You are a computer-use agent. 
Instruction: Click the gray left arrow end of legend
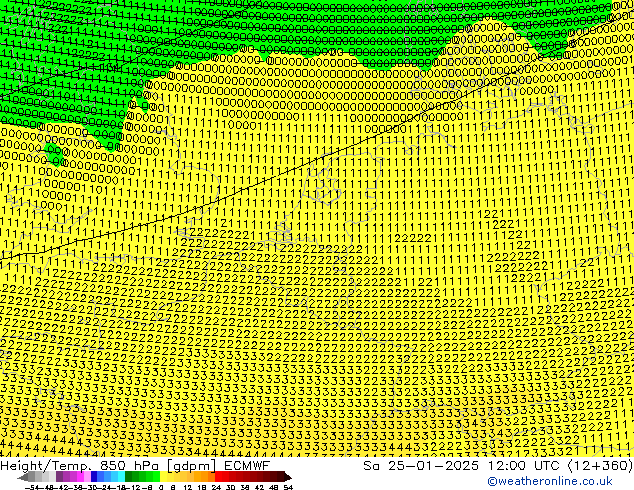click(23, 477)
